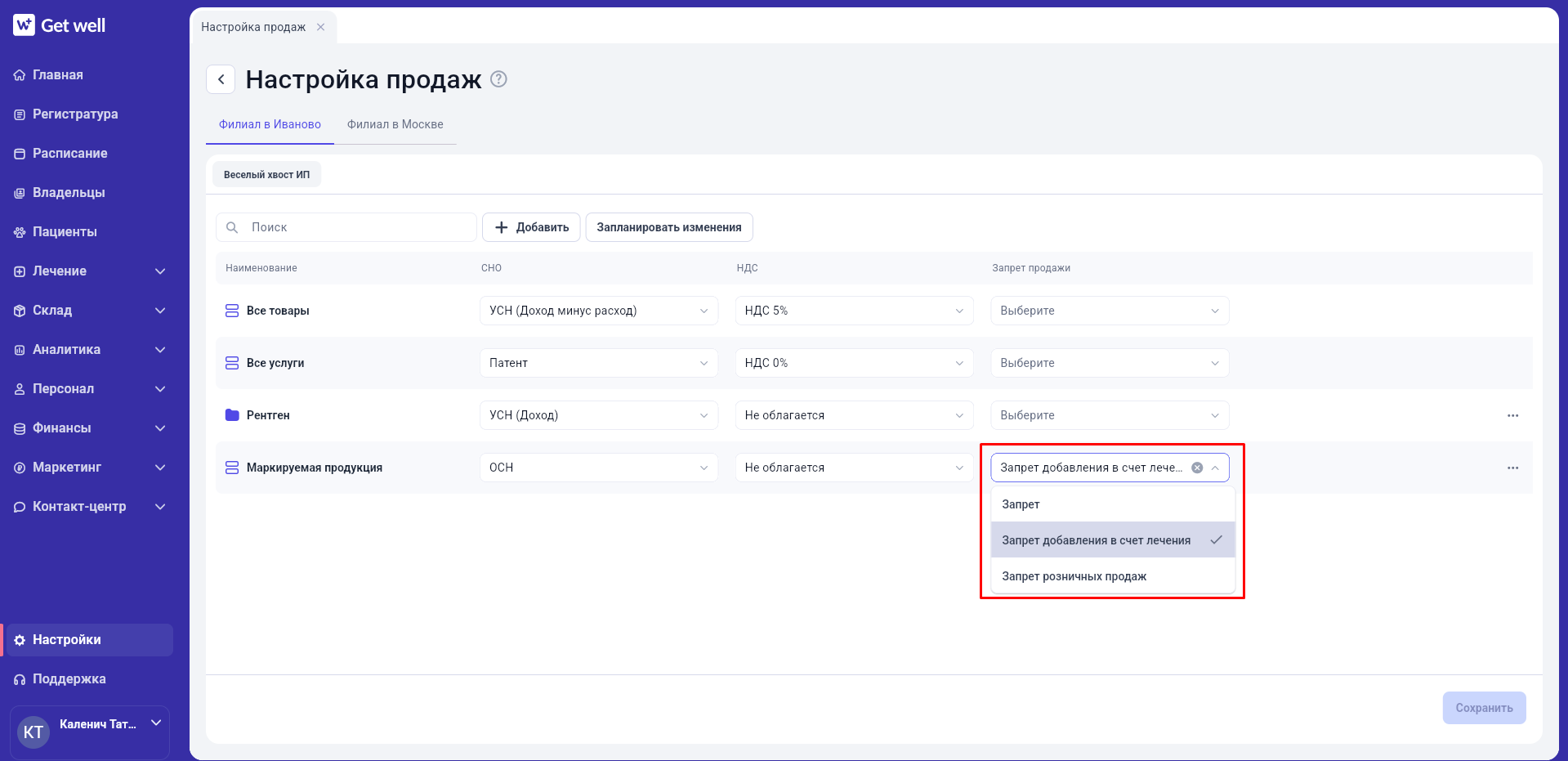The image size is (1568, 761).
Task: Click the Регистратура sidebar icon
Action: [x=20, y=114]
